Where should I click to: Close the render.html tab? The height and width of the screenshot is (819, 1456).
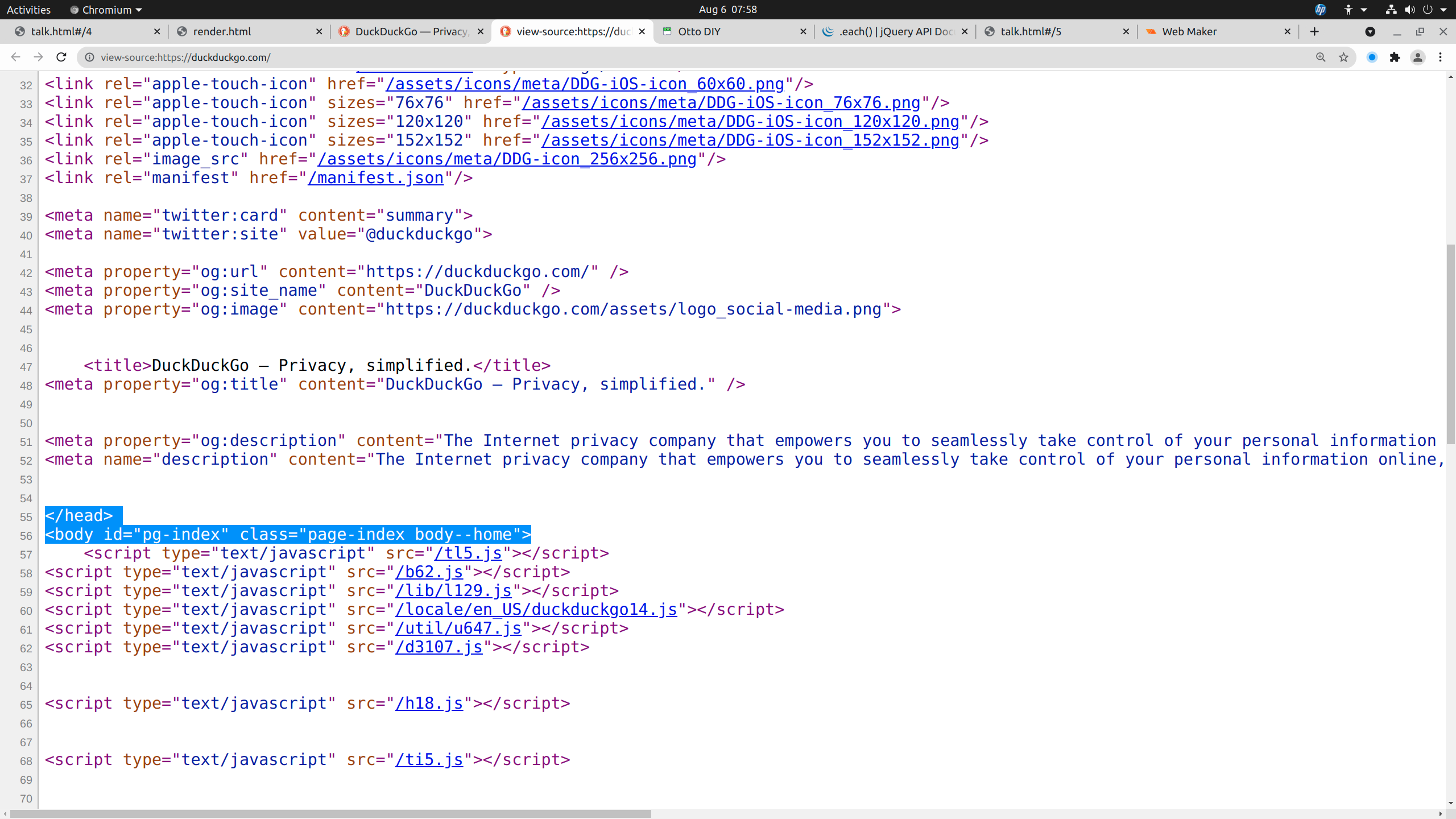(x=319, y=32)
